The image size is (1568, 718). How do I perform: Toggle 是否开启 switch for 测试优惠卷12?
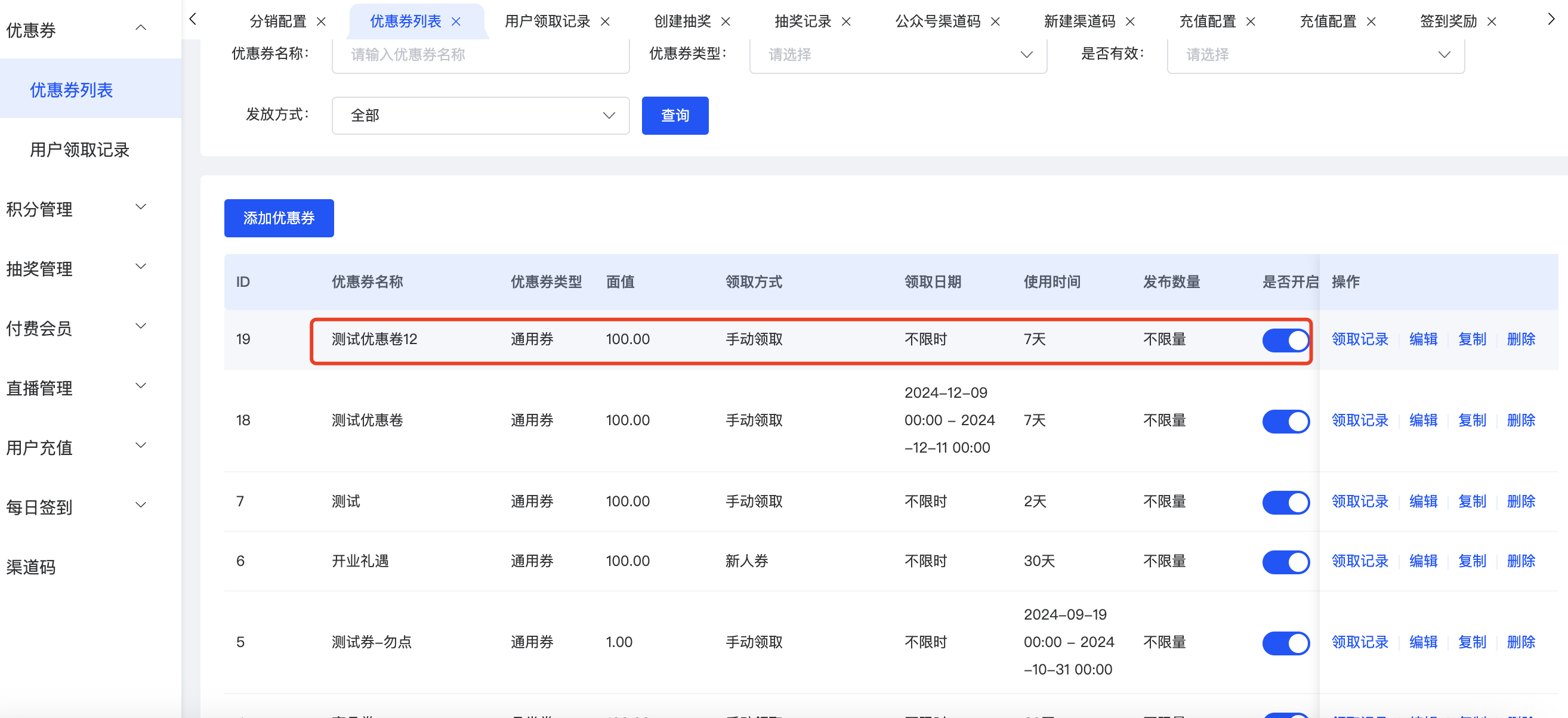click(1286, 340)
